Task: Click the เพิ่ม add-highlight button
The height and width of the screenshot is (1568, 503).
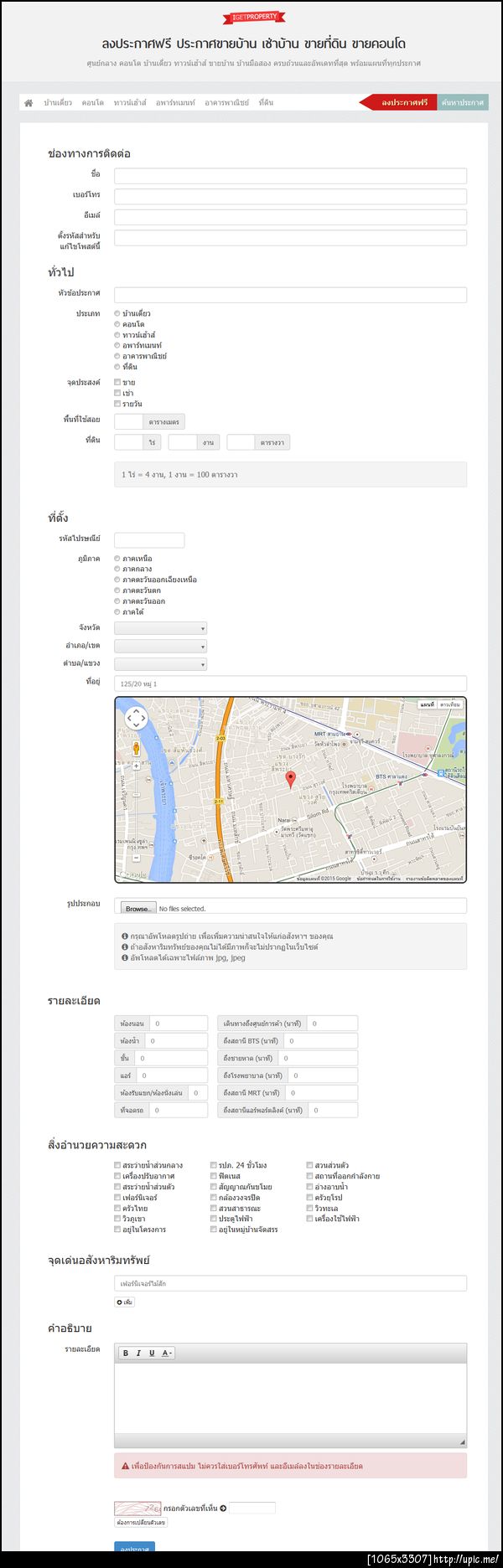Action: point(124,1302)
